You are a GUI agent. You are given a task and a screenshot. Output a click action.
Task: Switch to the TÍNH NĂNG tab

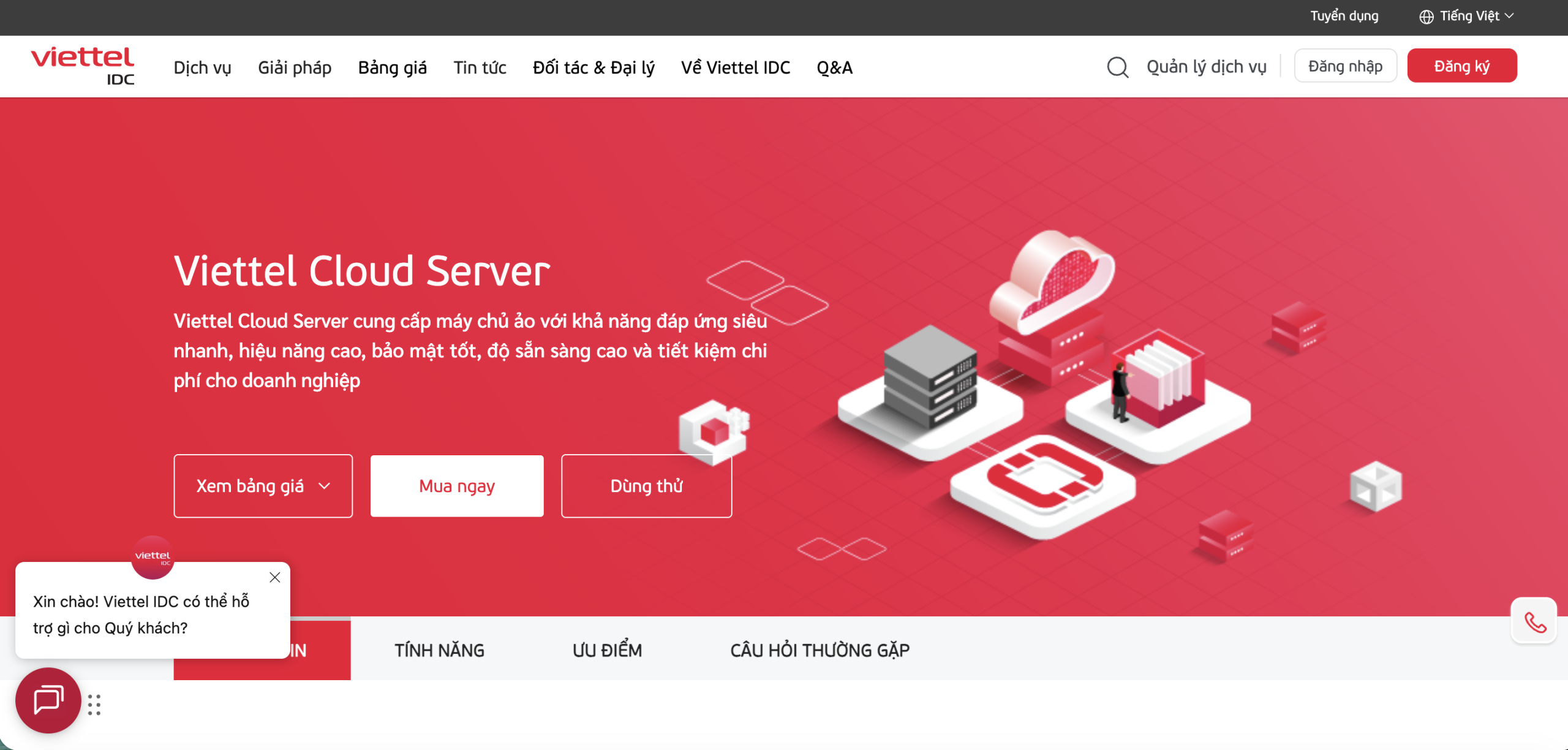pos(439,650)
